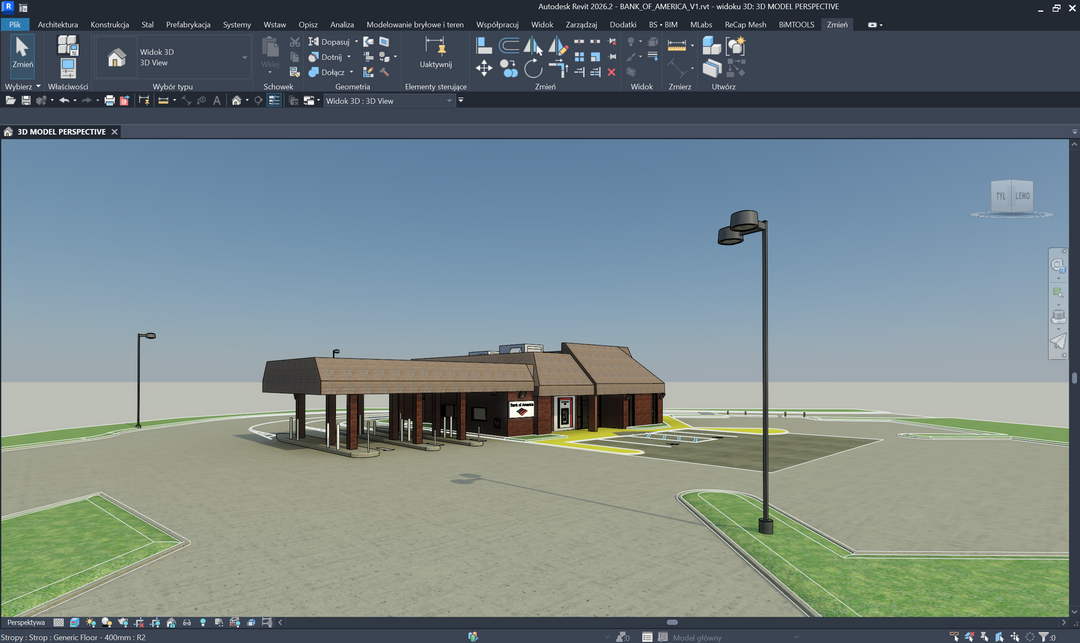Open the Widok 3D type selector dropdown
The image size is (1080, 643).
245,57
